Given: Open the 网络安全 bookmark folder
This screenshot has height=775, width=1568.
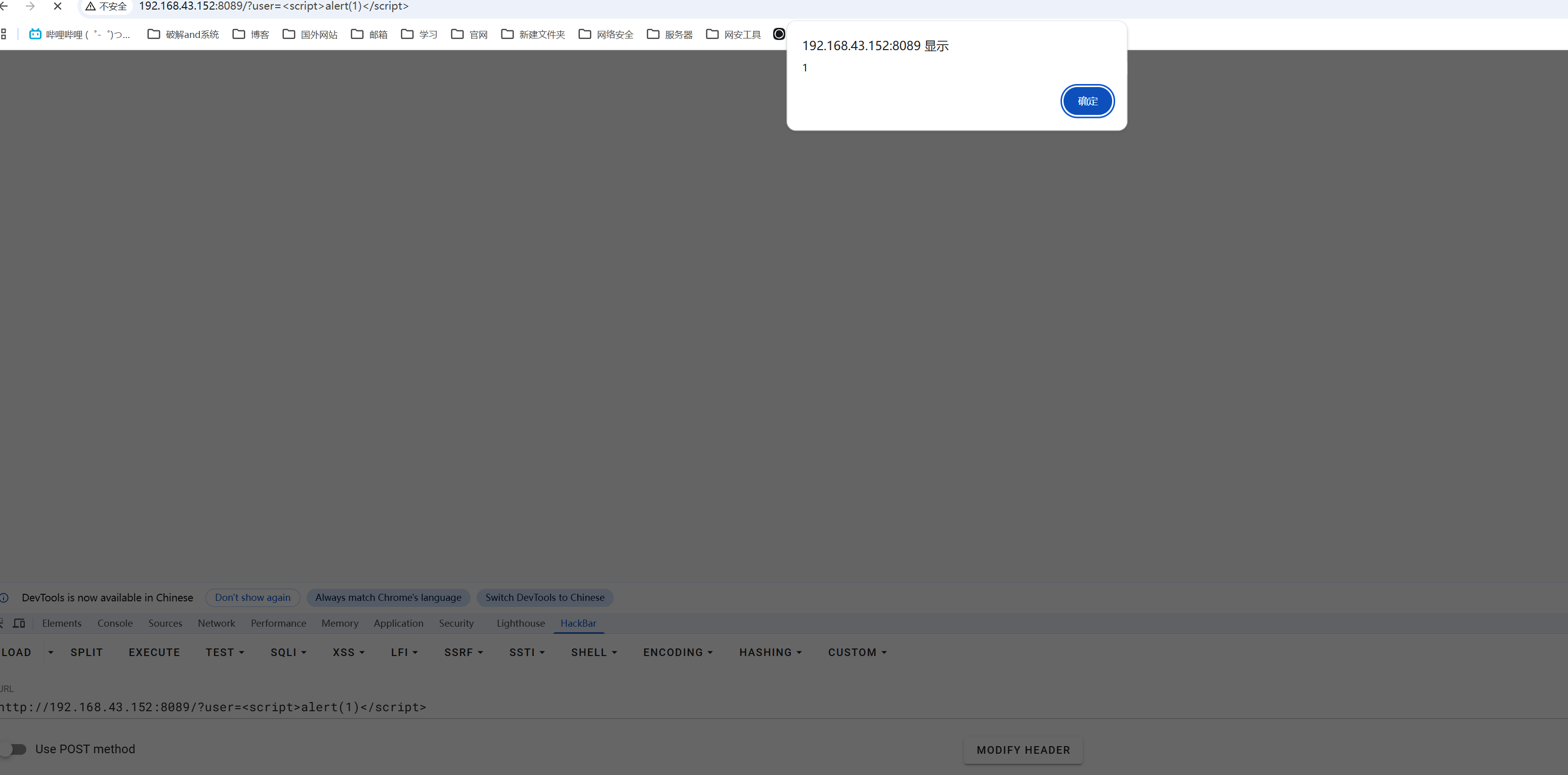Looking at the screenshot, I should click(606, 34).
